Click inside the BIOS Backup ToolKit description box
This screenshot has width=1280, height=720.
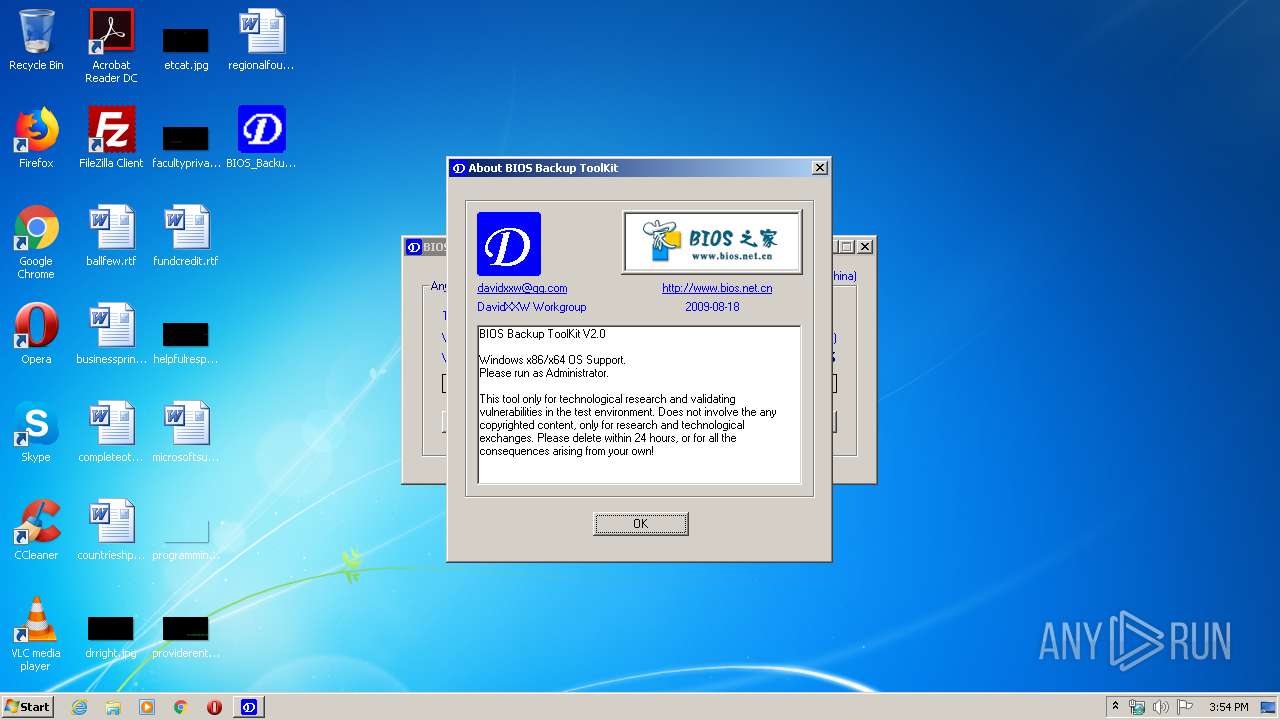[x=639, y=404]
